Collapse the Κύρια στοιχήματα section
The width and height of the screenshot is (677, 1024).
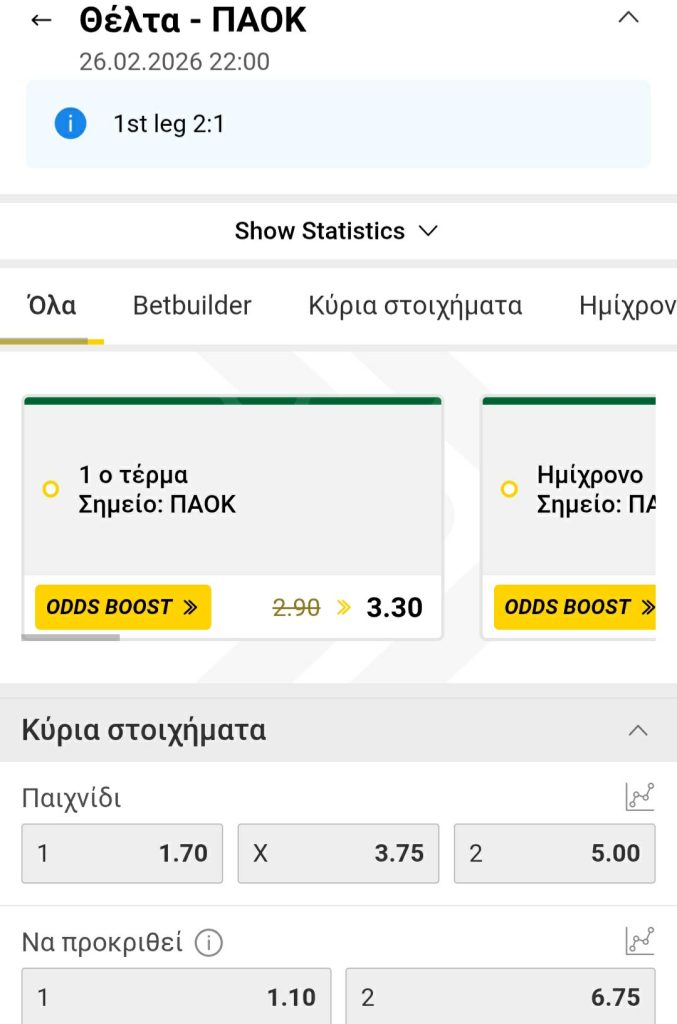[x=638, y=729]
